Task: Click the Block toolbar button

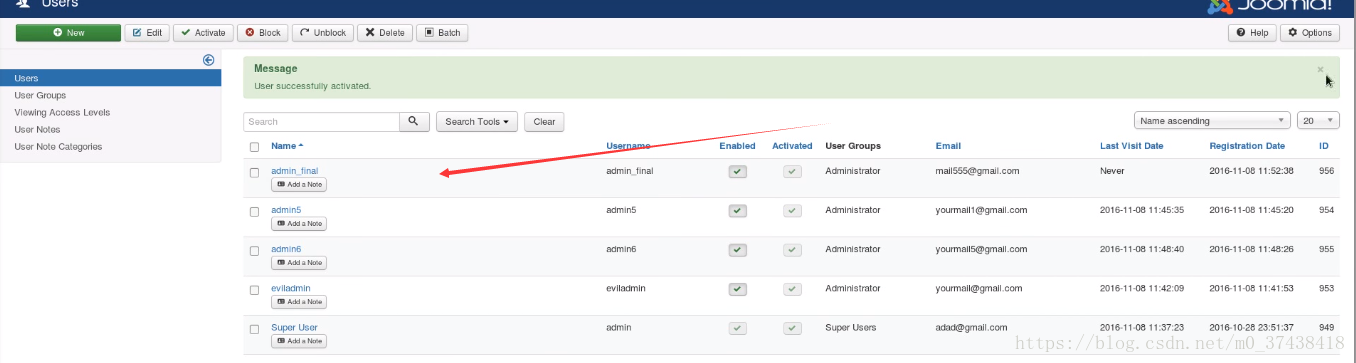Action: click(263, 33)
